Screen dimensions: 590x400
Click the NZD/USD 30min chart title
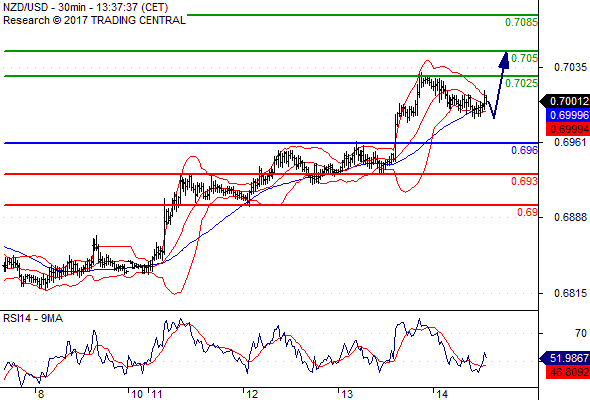(x=86, y=7)
